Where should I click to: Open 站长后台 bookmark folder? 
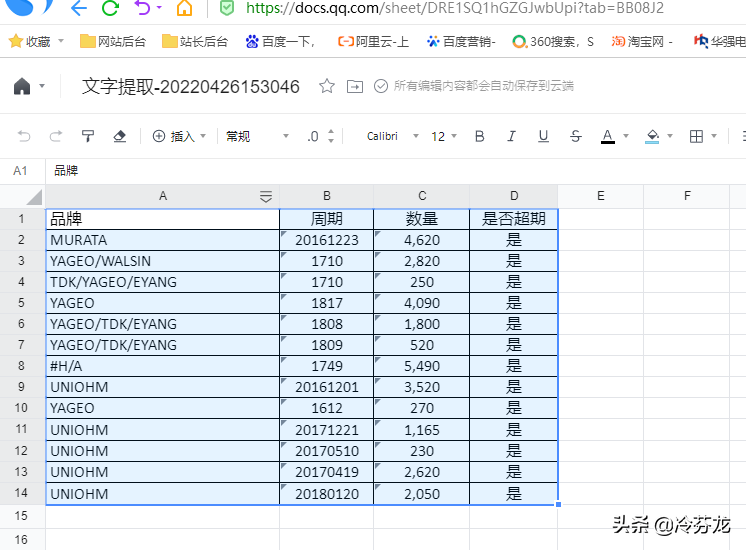coord(195,42)
